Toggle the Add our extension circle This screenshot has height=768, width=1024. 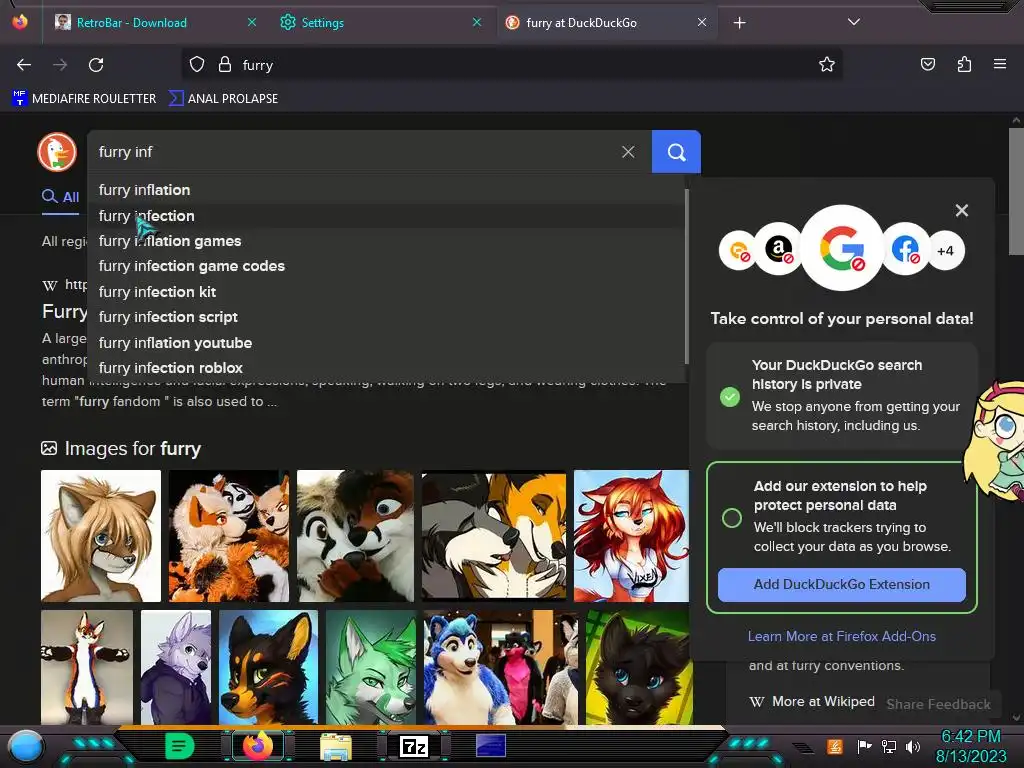pyautogui.click(x=731, y=518)
